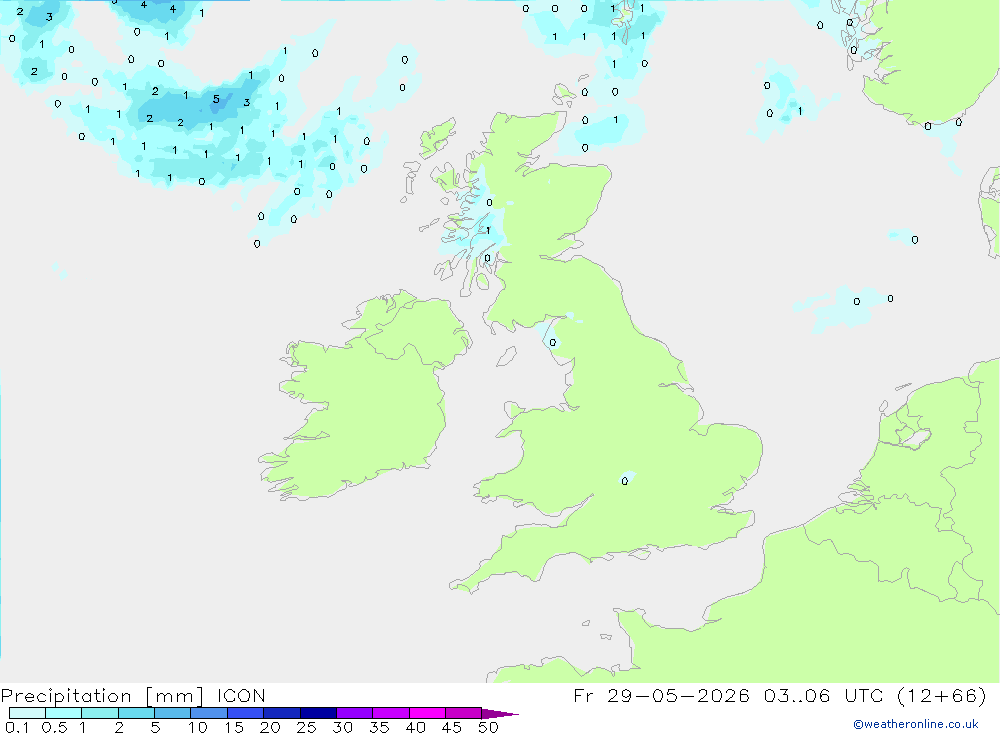Click the '0' value over central England
The height and width of the screenshot is (733, 1000).
tap(624, 482)
